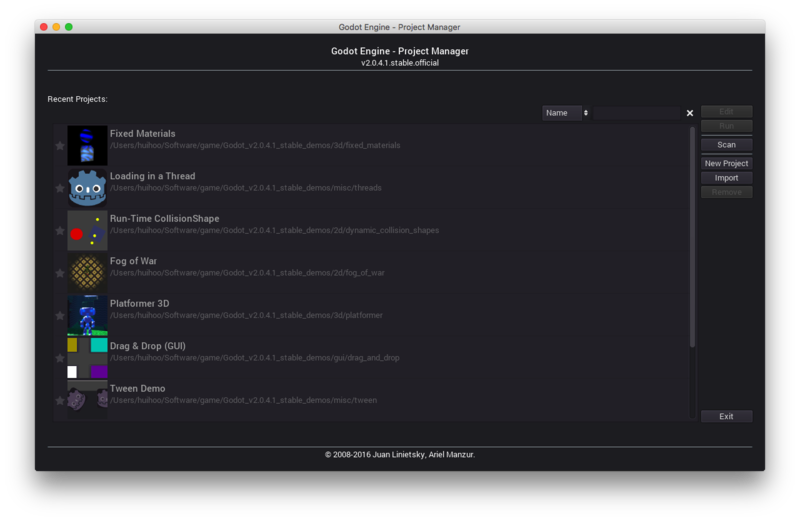Click the Scan button
Image resolution: width=800 pixels, height=521 pixels.
pos(727,145)
